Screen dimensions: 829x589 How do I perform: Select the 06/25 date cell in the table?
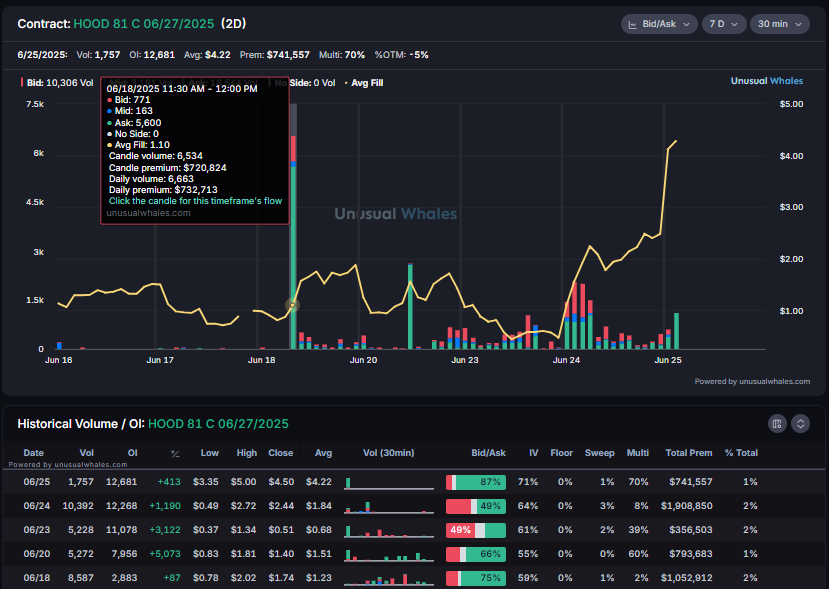pyautogui.click(x=36, y=482)
